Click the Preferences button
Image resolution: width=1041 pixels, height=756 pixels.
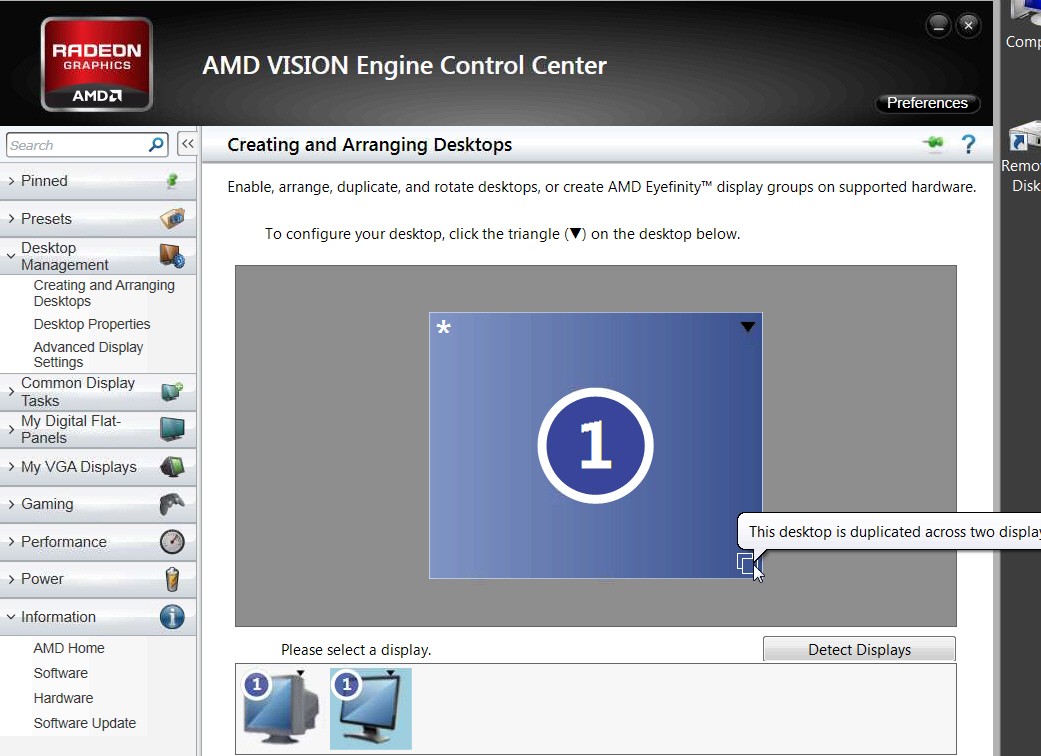pos(927,103)
